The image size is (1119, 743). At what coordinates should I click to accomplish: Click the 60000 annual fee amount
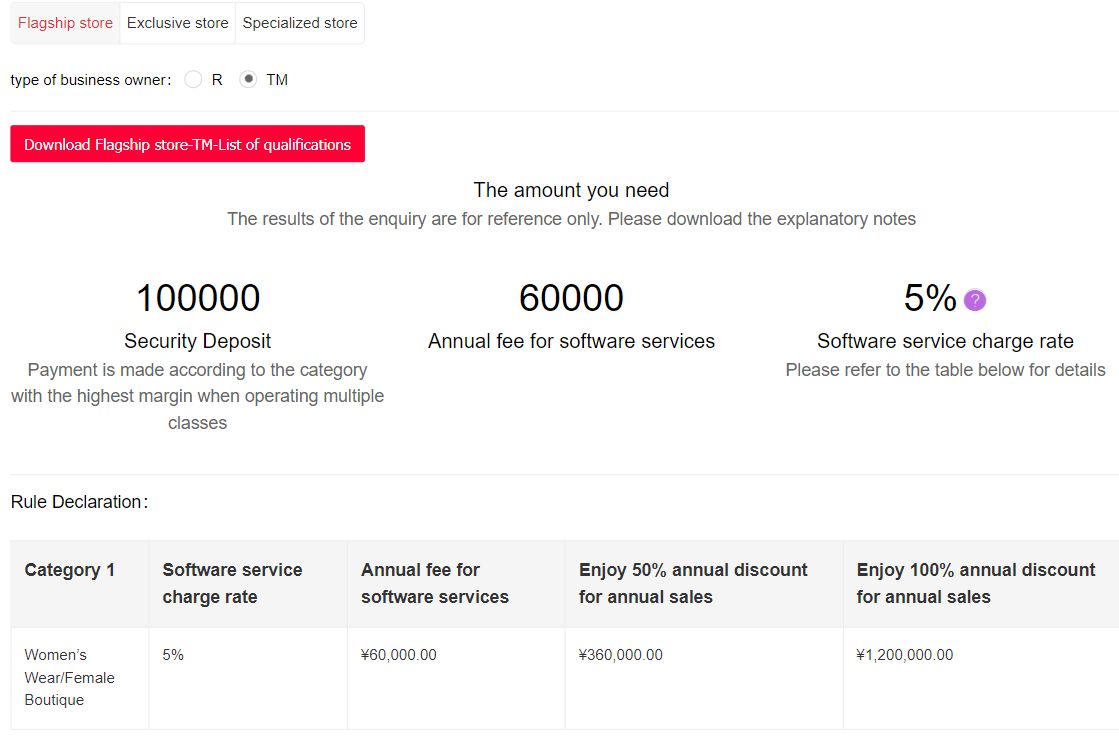coord(570,298)
